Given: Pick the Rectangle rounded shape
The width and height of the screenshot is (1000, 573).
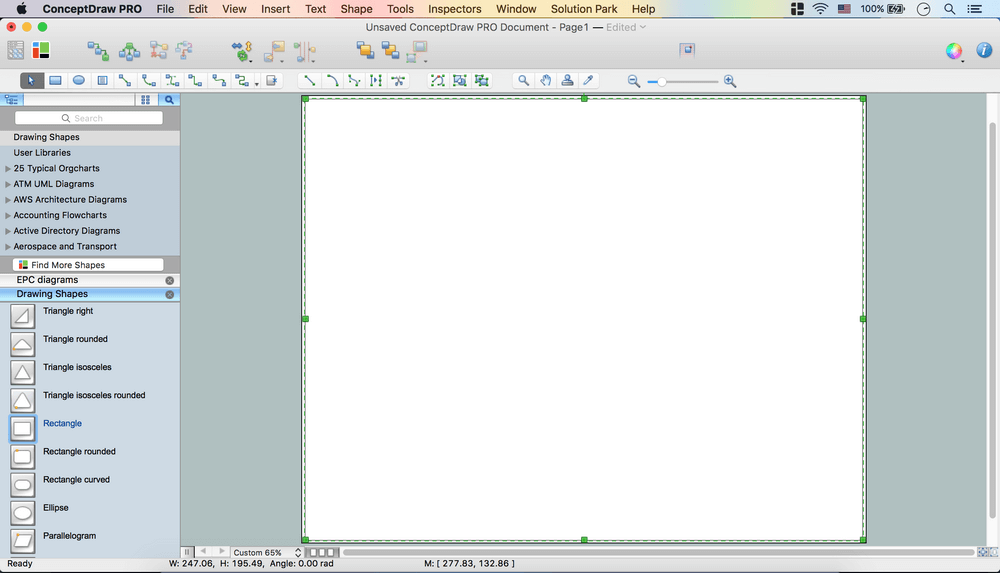Looking at the screenshot, I should tap(22, 456).
